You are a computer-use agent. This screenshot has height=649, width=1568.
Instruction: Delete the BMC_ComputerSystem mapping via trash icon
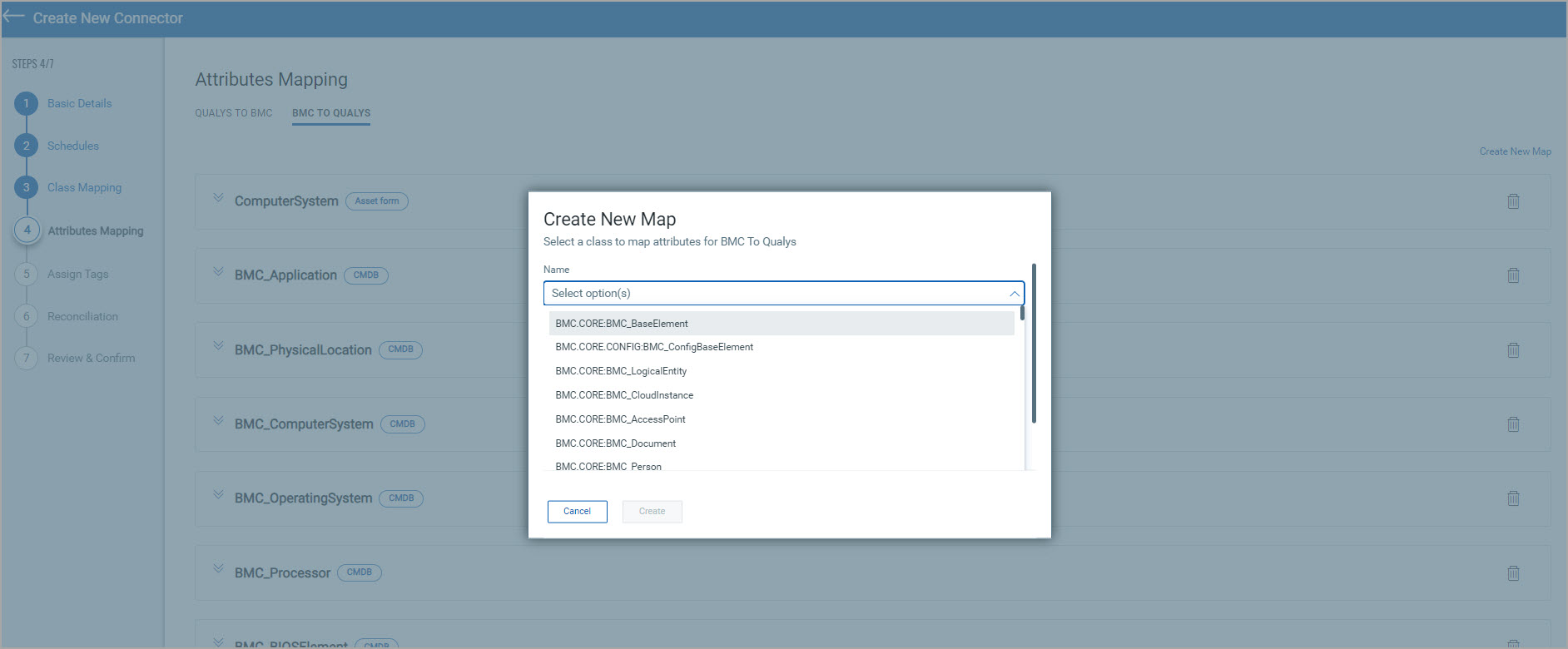(x=1513, y=424)
